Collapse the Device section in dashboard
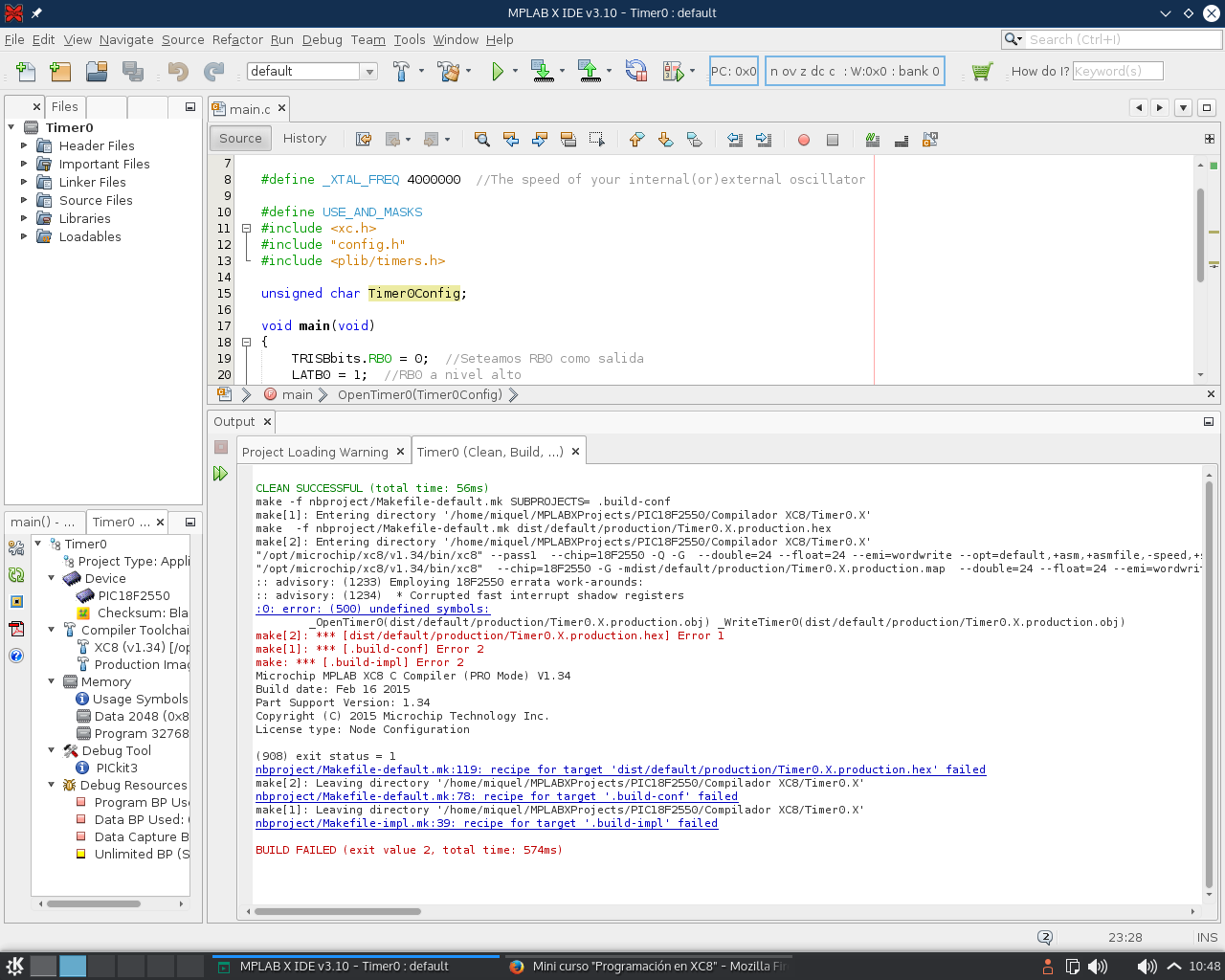 click(x=52, y=578)
